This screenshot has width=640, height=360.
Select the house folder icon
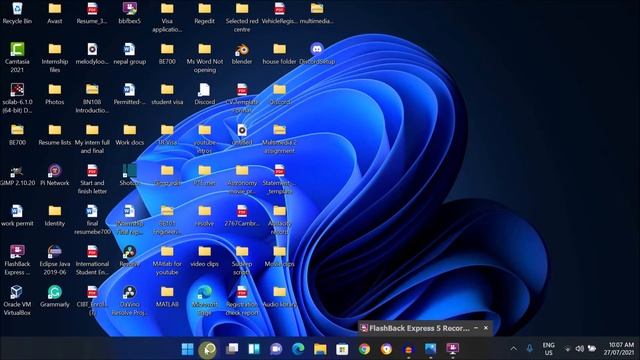tap(280, 54)
